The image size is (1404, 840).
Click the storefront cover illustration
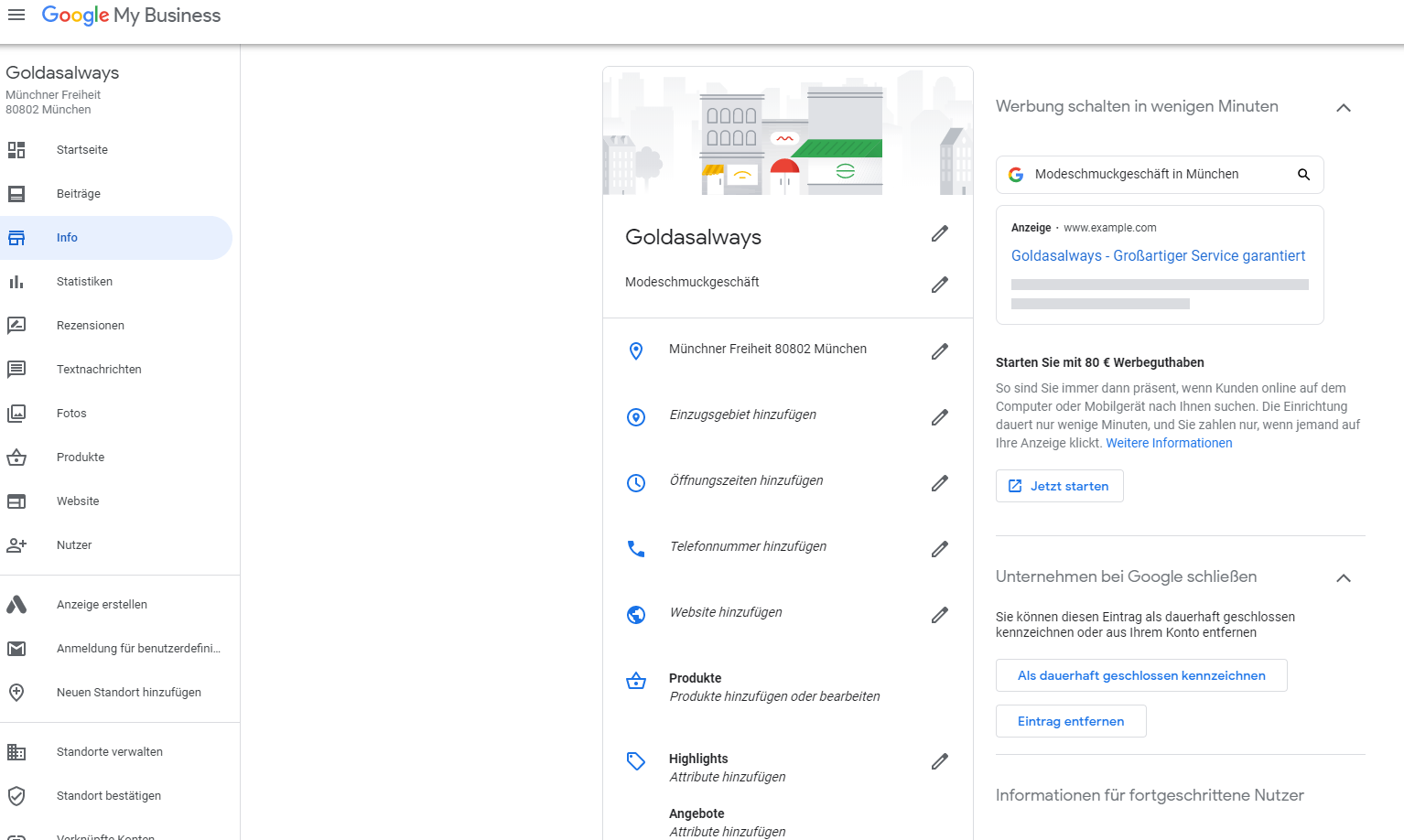788,131
